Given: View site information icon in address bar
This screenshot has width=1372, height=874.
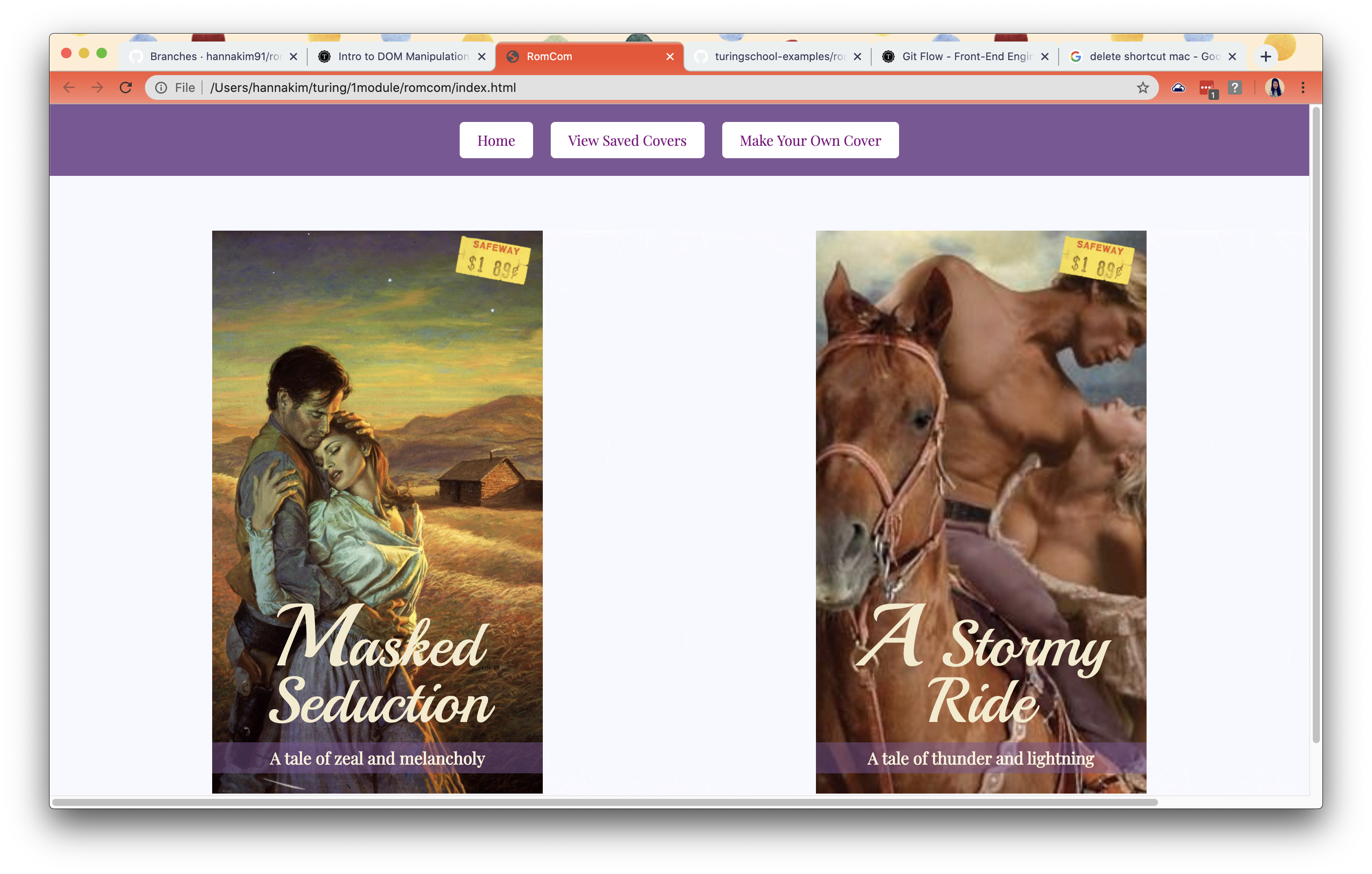Looking at the screenshot, I should pos(161,87).
